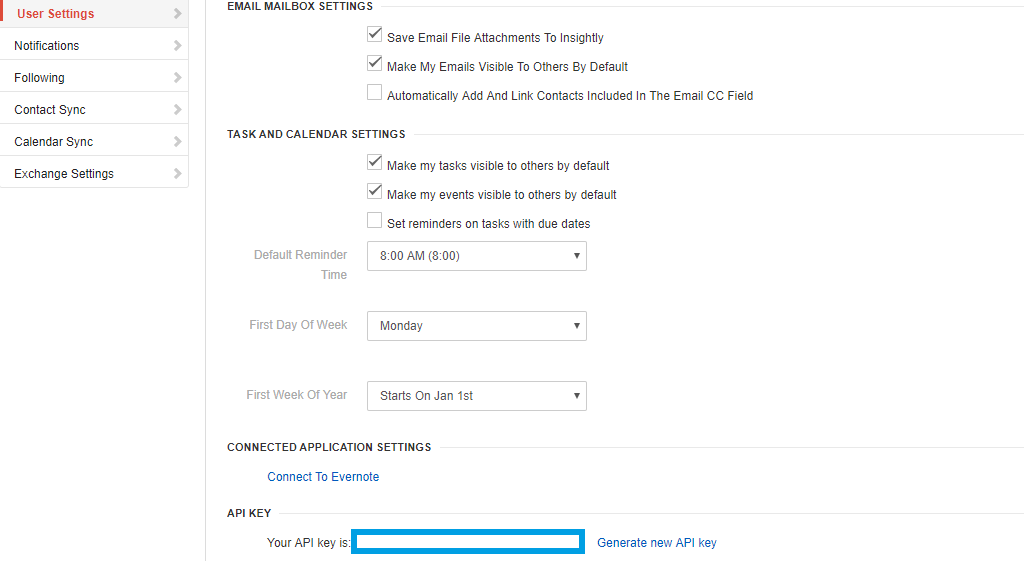Click chevron arrow beside Contact Sync
Screen dimensions: 1024x561
tap(178, 110)
